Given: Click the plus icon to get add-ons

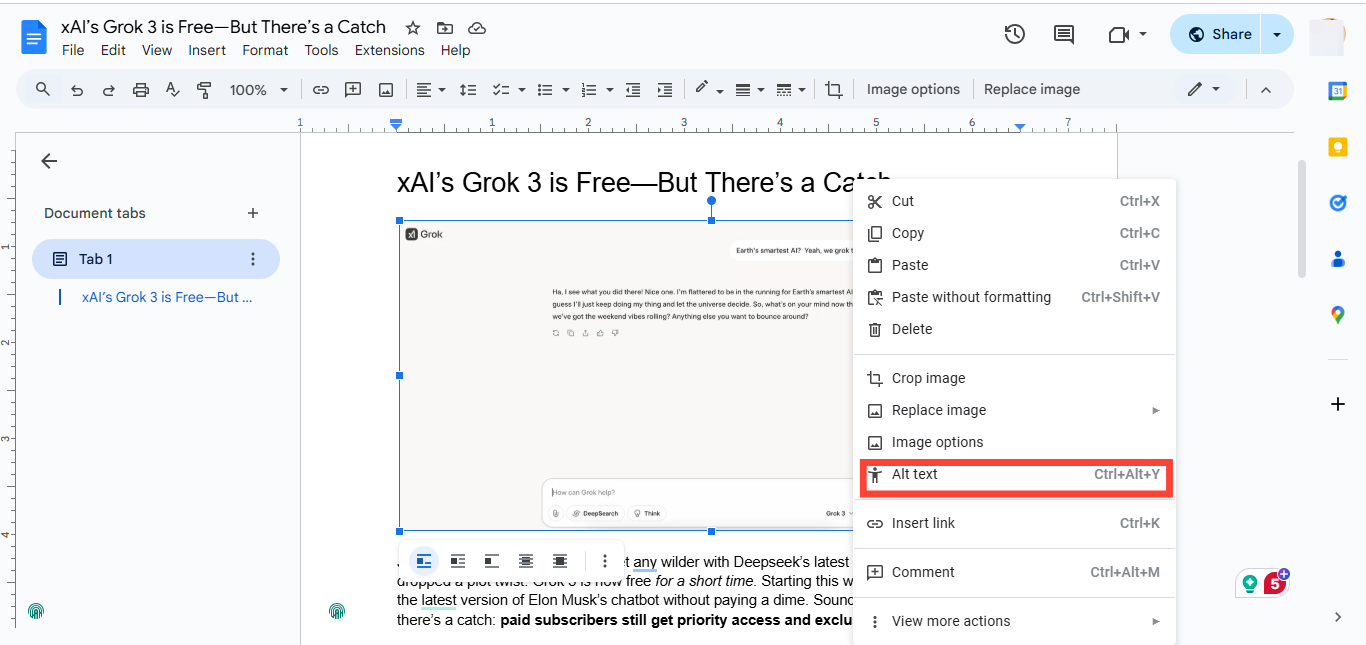Looking at the screenshot, I should click(x=1338, y=404).
